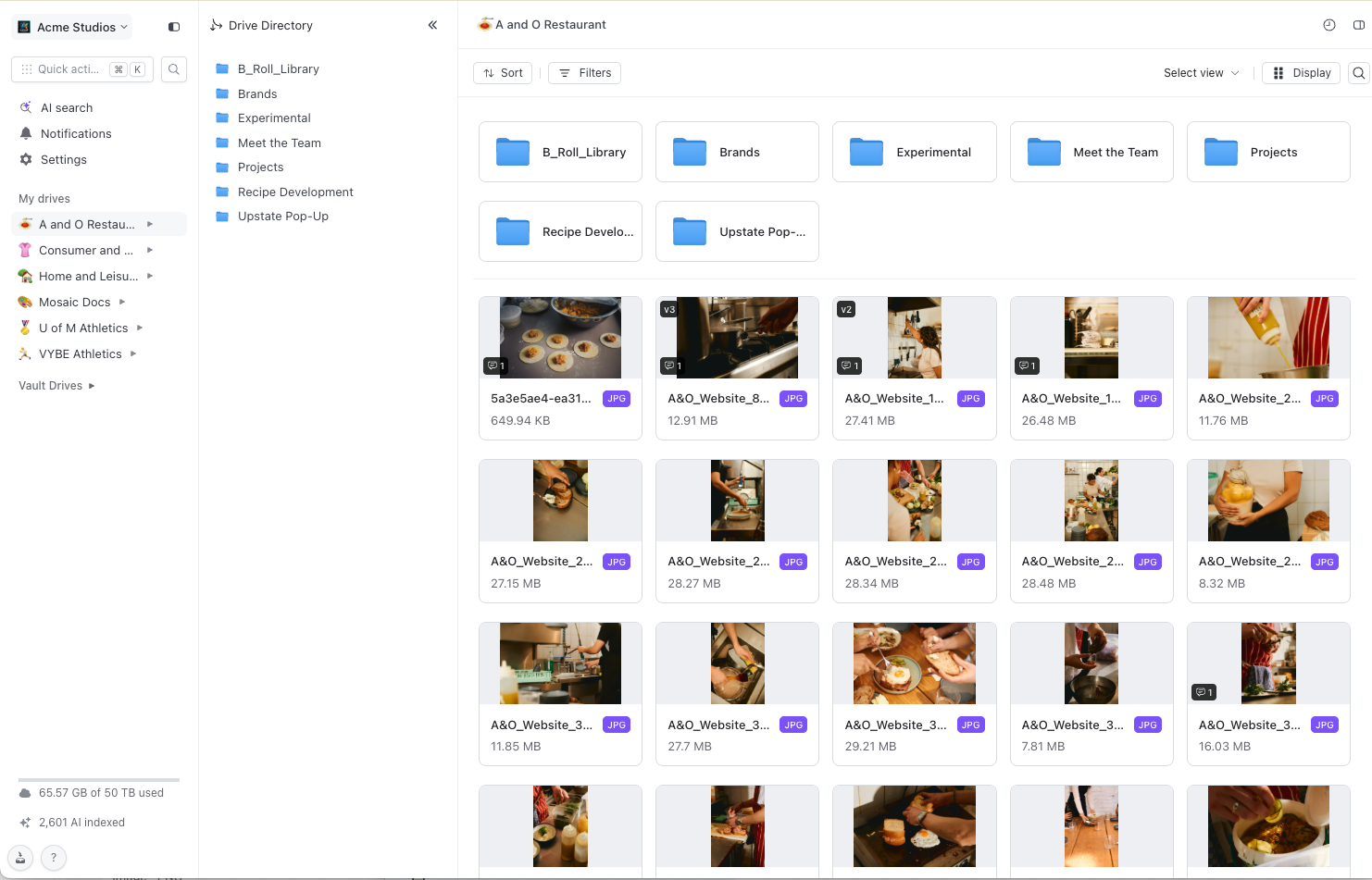The image size is (1372, 880).
Task: Open the history clock icon
Action: (1329, 25)
